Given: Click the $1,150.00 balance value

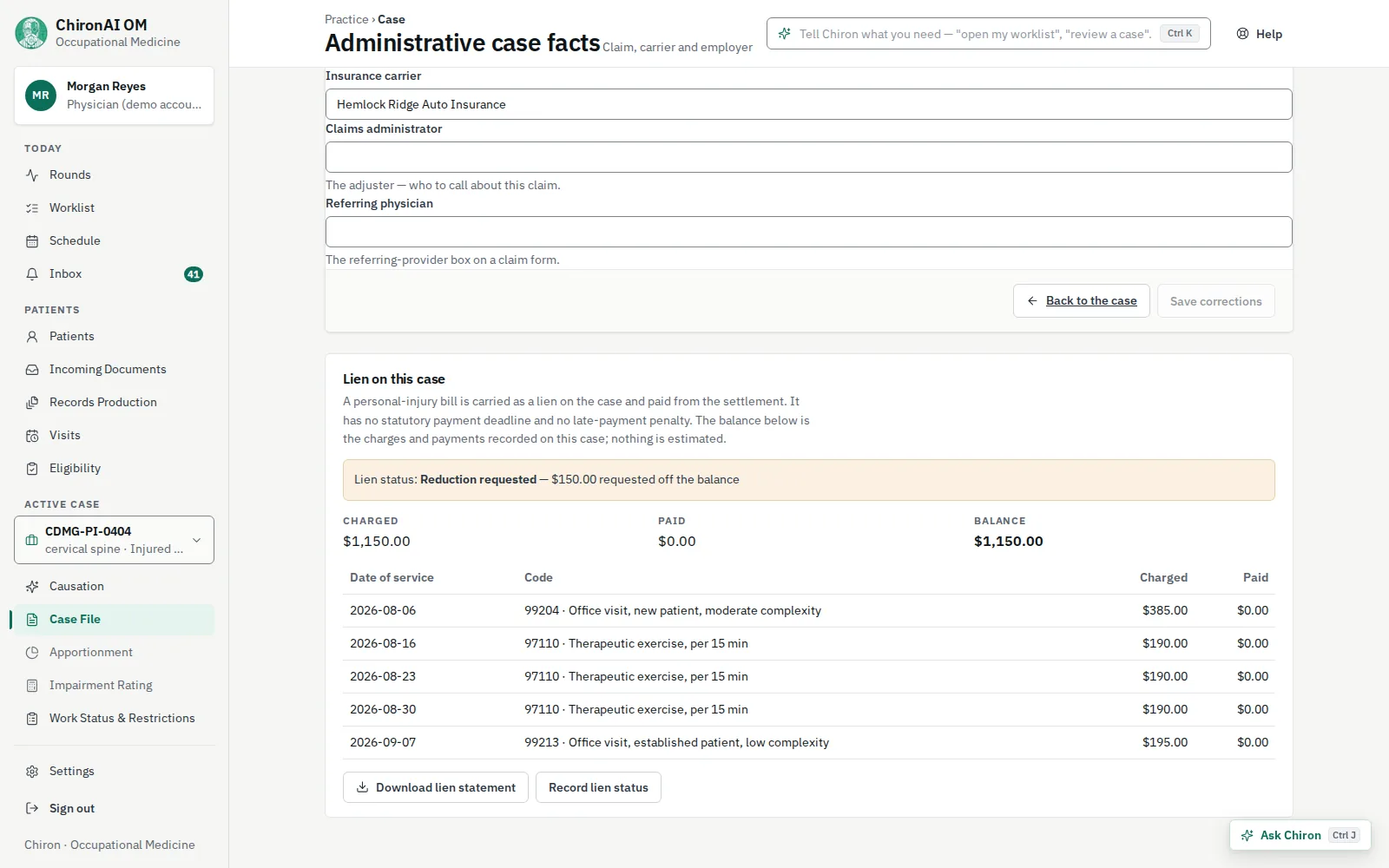Looking at the screenshot, I should [x=1008, y=542].
